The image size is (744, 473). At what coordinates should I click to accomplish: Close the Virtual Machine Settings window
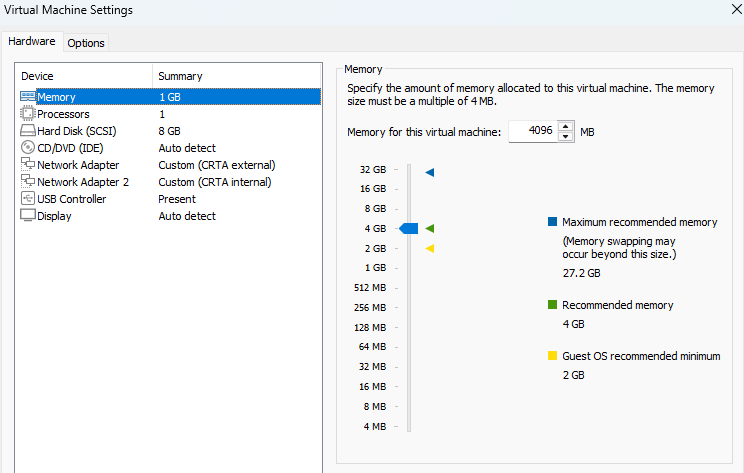point(737,9)
